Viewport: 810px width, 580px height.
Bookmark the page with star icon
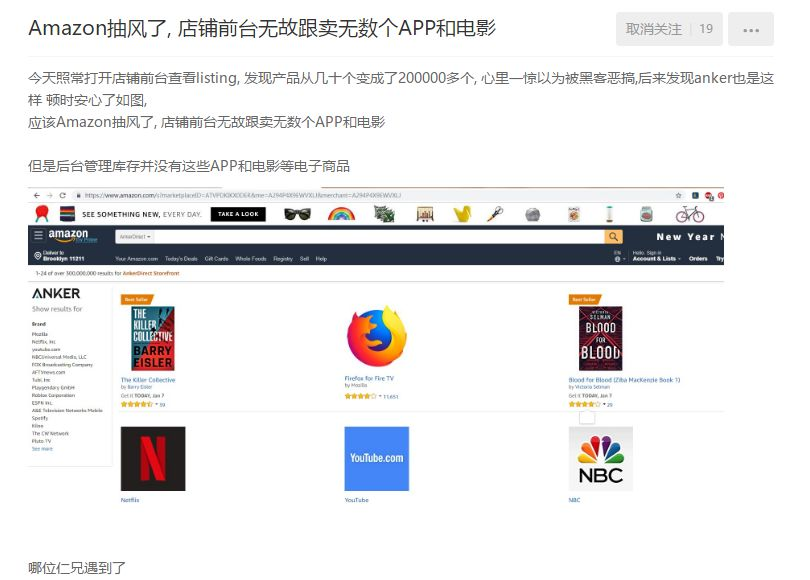click(x=678, y=195)
